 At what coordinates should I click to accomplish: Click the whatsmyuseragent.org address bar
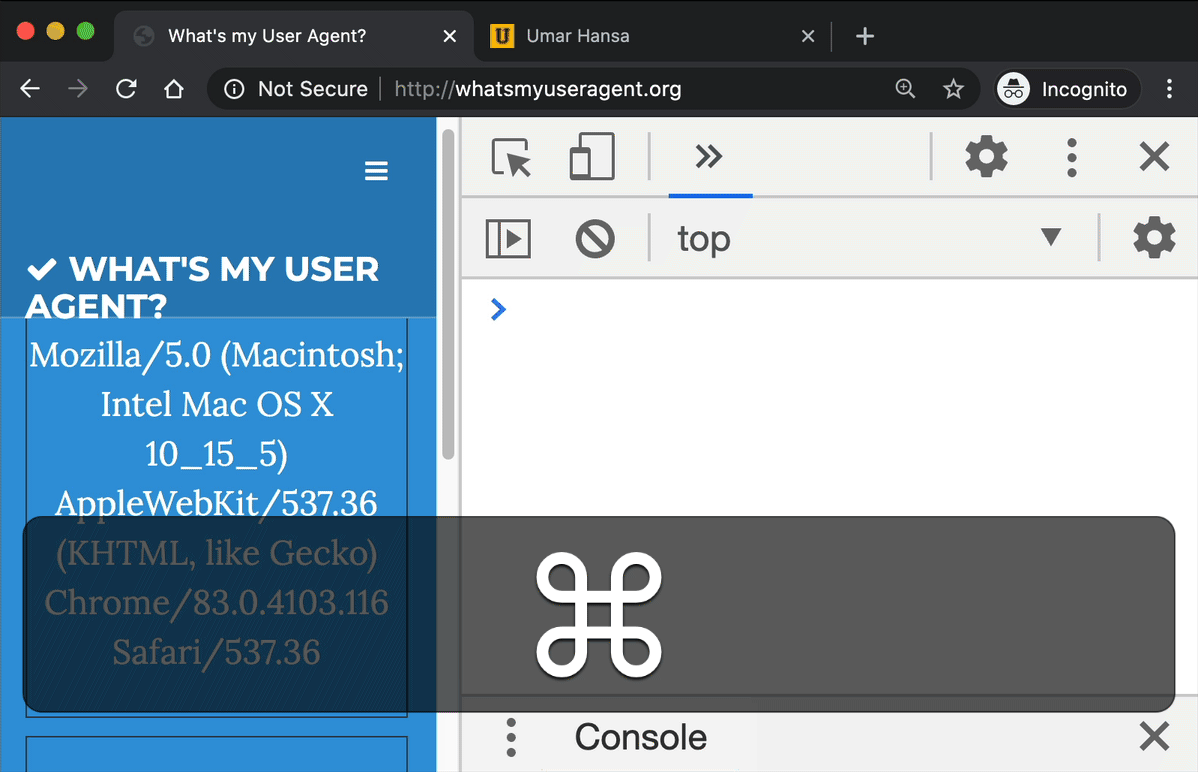tap(538, 89)
